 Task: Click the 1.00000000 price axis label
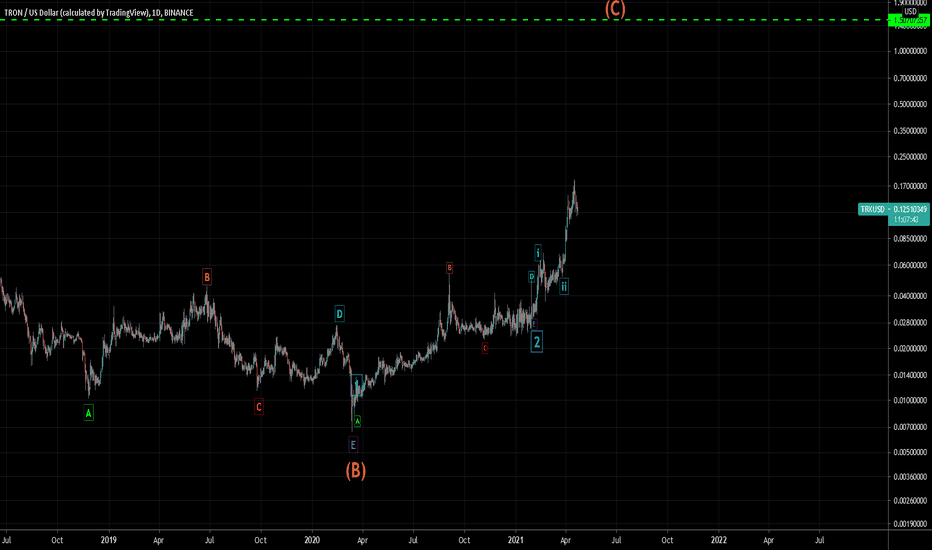coord(910,51)
